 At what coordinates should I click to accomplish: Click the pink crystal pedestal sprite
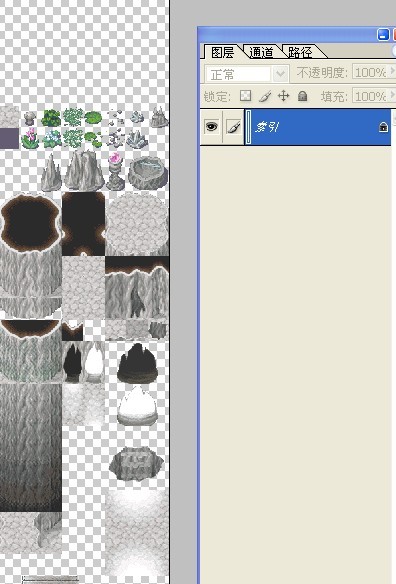[115, 171]
